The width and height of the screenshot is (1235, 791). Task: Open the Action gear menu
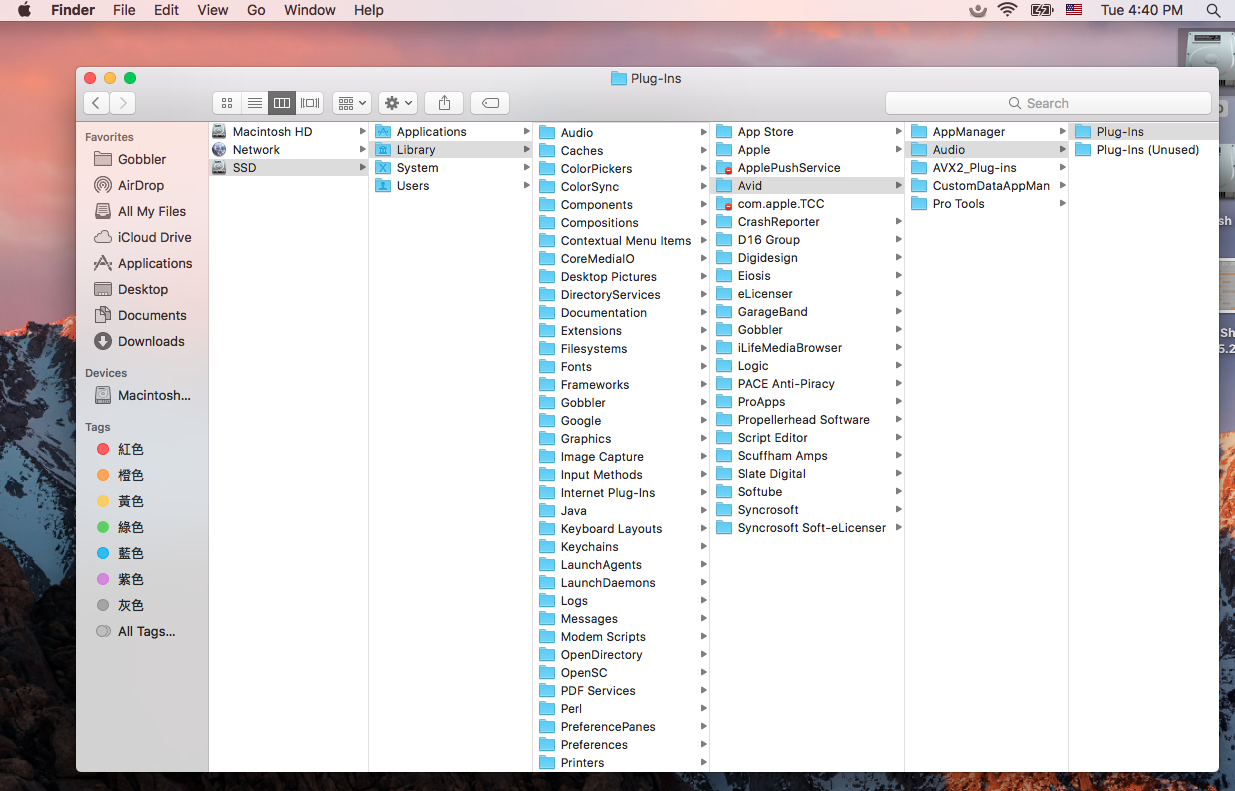[398, 103]
